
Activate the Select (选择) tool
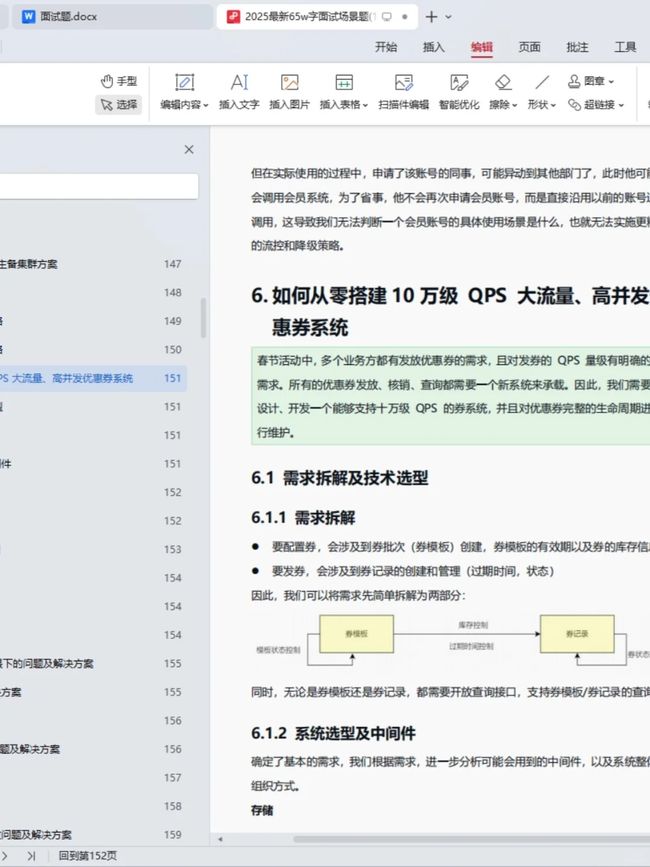[x=119, y=105]
